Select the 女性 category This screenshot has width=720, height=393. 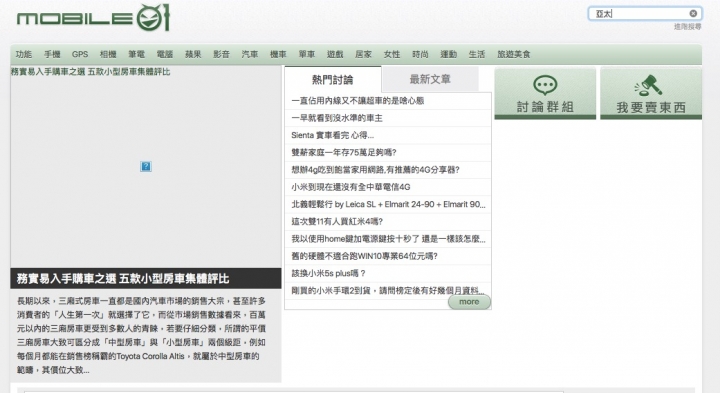coord(392,54)
